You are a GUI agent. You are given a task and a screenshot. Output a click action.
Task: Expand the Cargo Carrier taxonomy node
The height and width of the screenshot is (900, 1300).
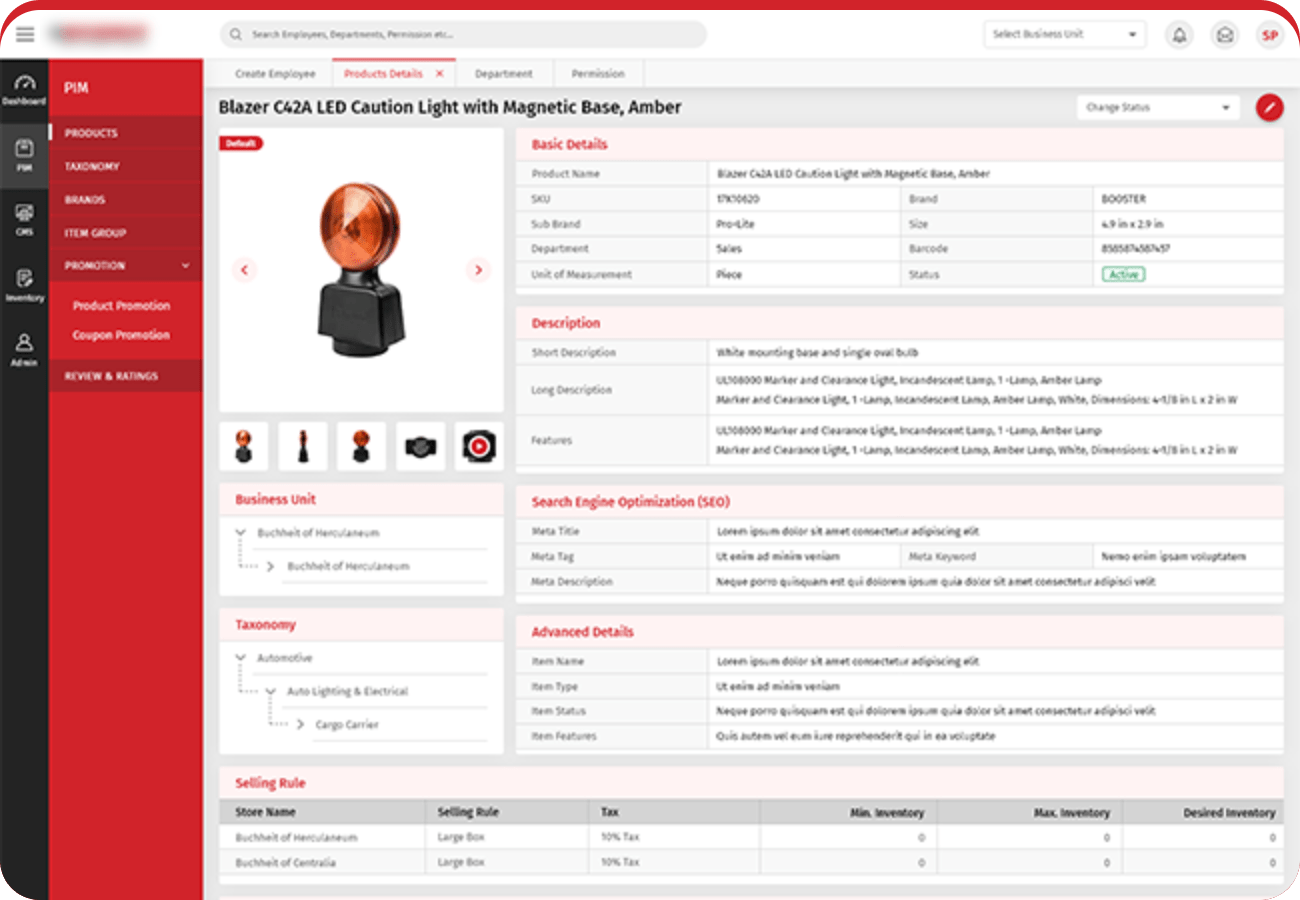(300, 724)
